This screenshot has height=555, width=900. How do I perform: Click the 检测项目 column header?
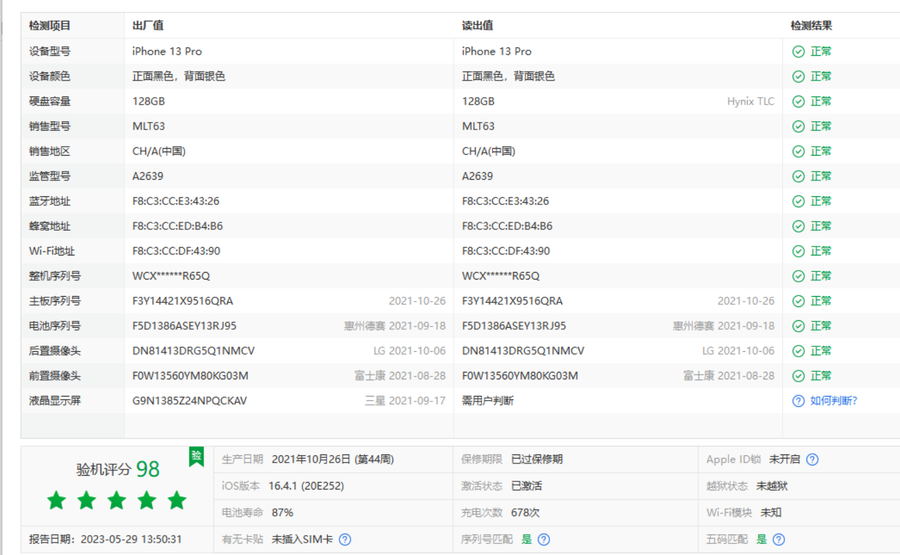tap(50, 26)
